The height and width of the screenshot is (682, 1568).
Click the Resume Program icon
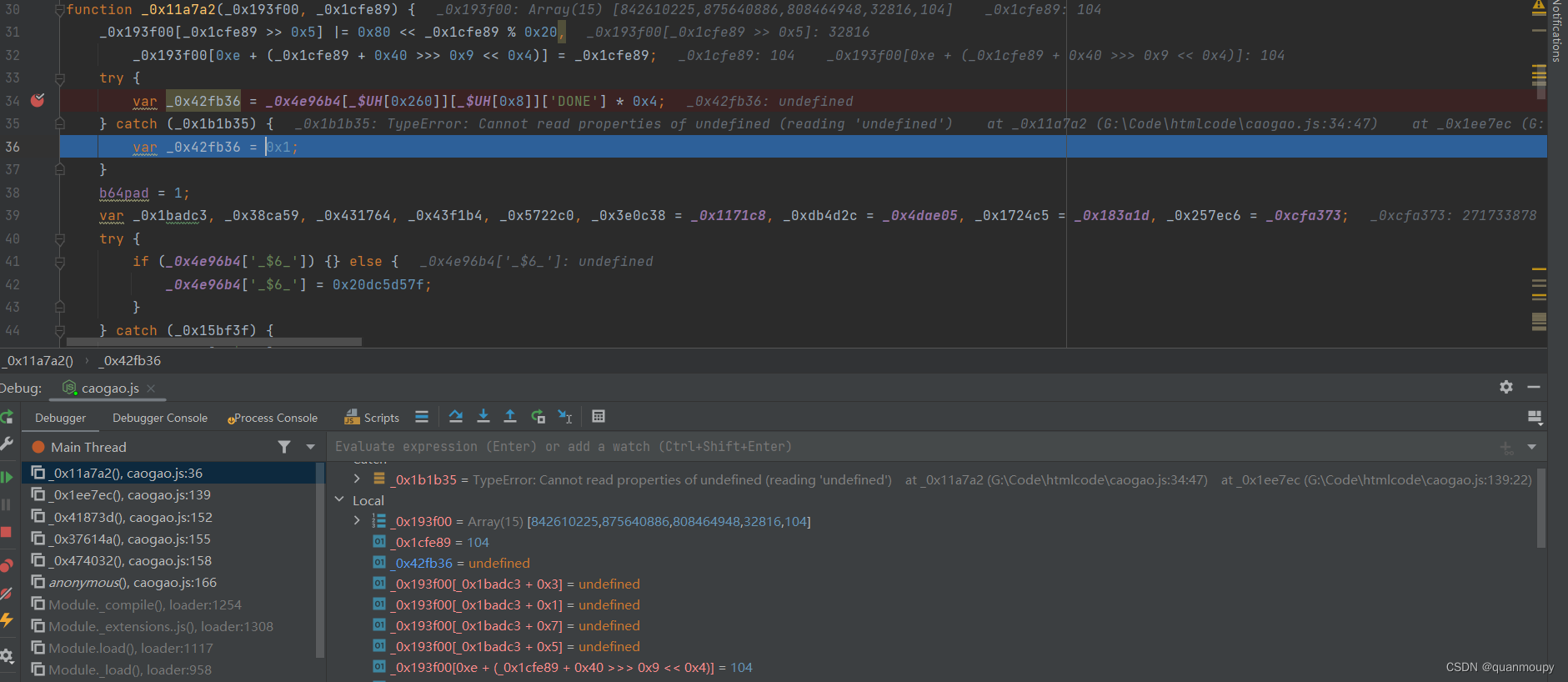pos(6,478)
